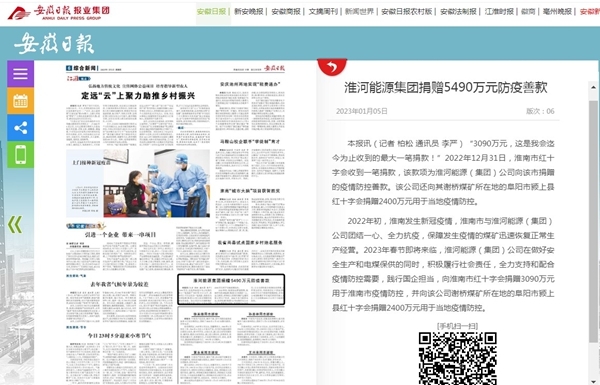Click the date text 2023年01月05日
The image size is (600, 385).
click(x=362, y=111)
